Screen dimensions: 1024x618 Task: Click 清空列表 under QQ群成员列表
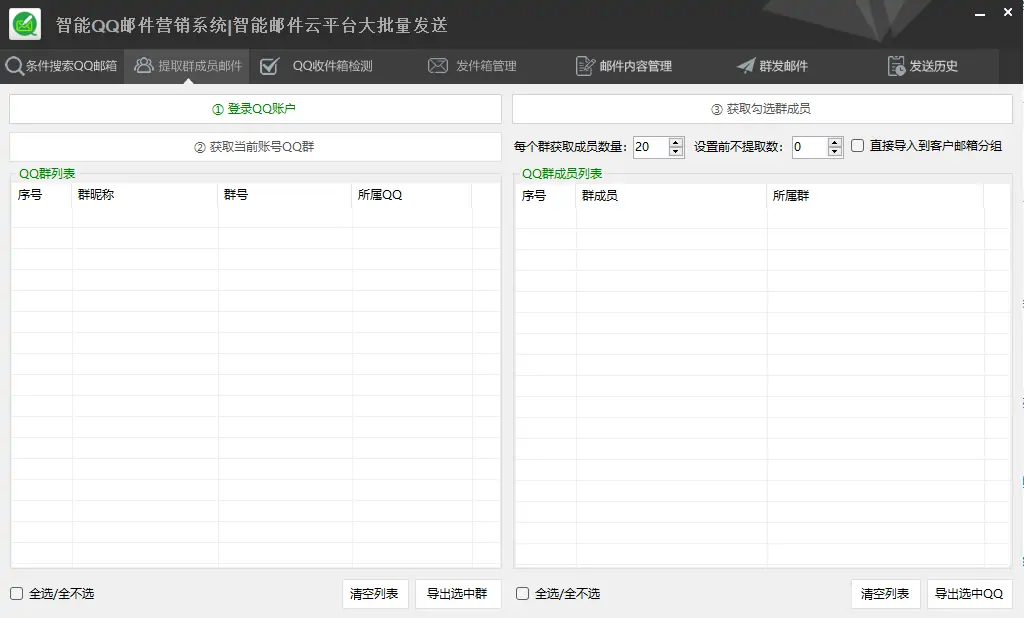pyautogui.click(x=886, y=594)
